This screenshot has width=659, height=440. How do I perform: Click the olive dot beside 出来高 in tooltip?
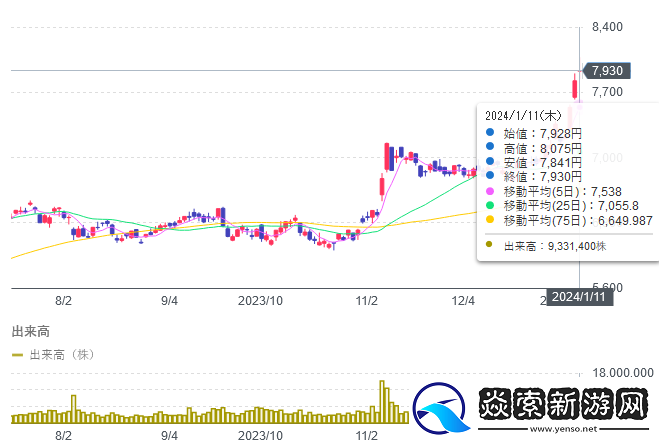click(x=488, y=244)
